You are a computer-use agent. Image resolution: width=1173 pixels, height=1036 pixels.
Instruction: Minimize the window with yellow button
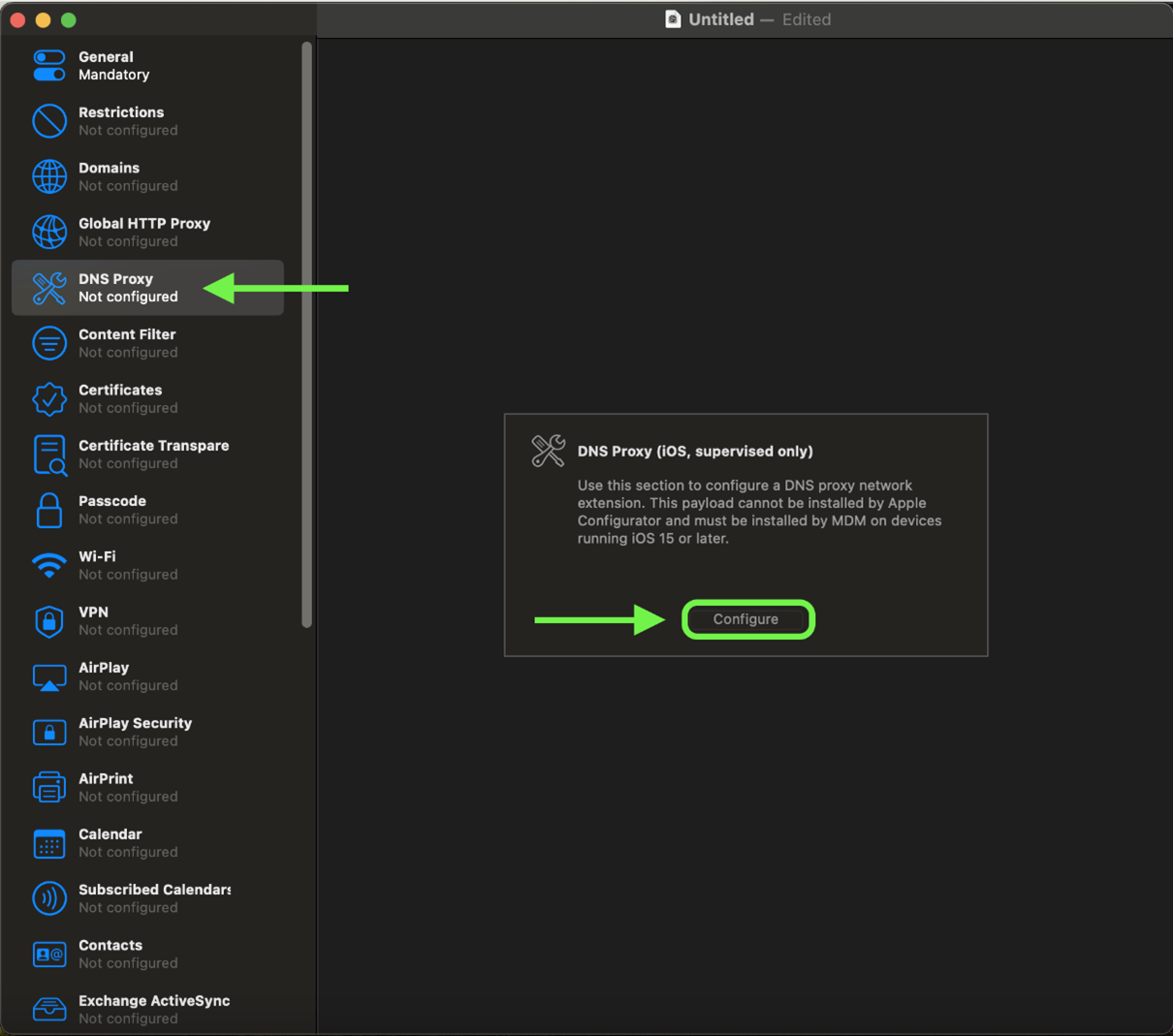[43, 19]
